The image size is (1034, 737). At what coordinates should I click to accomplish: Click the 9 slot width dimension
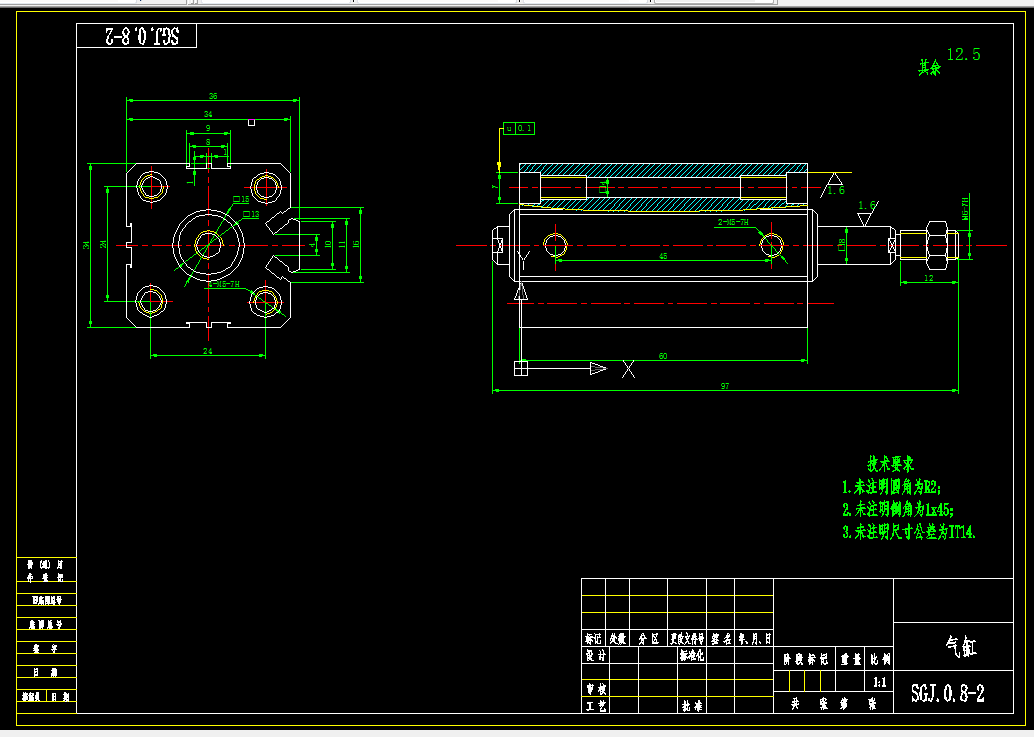[x=208, y=129]
